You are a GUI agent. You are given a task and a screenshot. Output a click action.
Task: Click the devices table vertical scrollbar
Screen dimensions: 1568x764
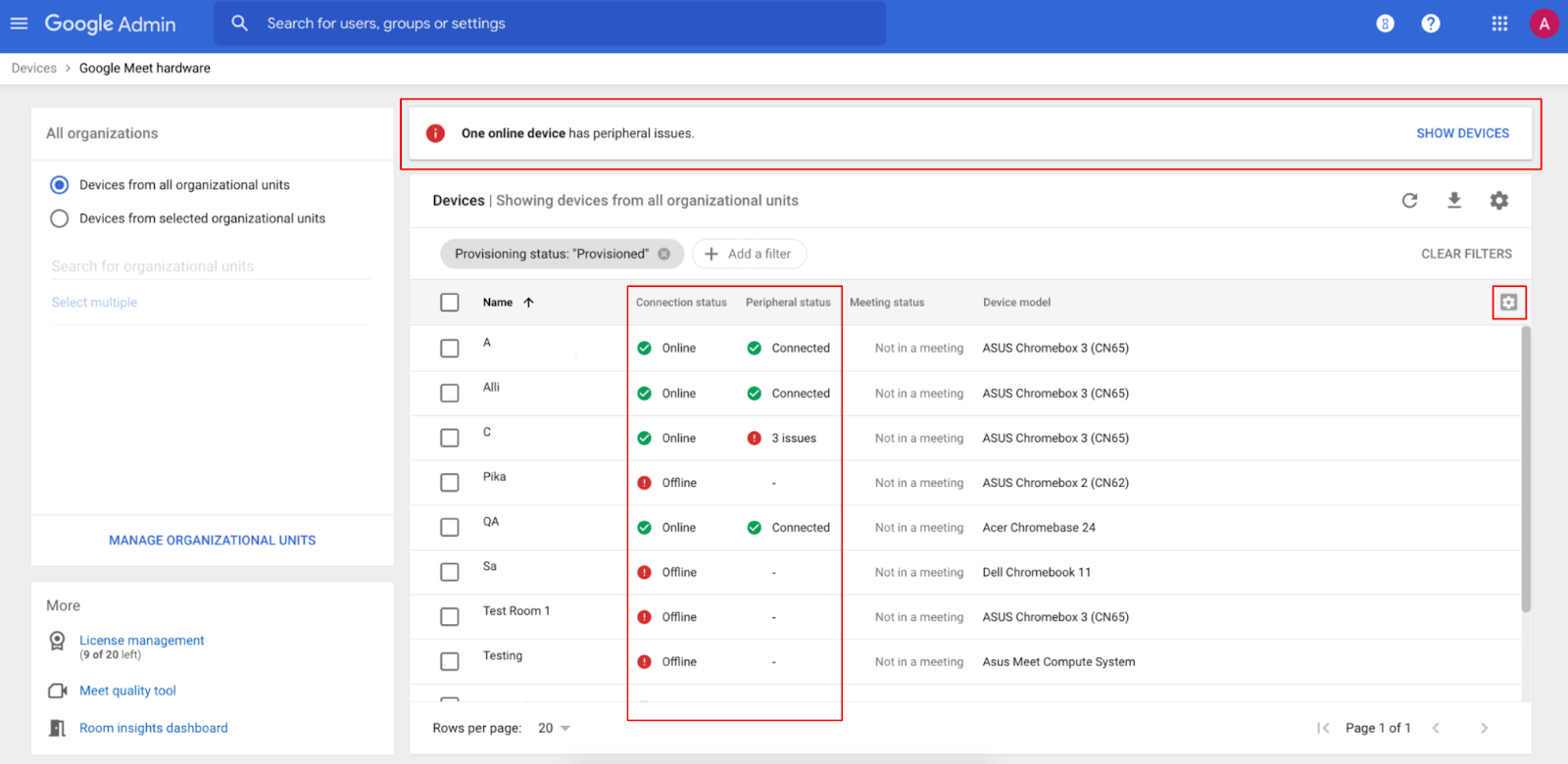pyautogui.click(x=1526, y=469)
